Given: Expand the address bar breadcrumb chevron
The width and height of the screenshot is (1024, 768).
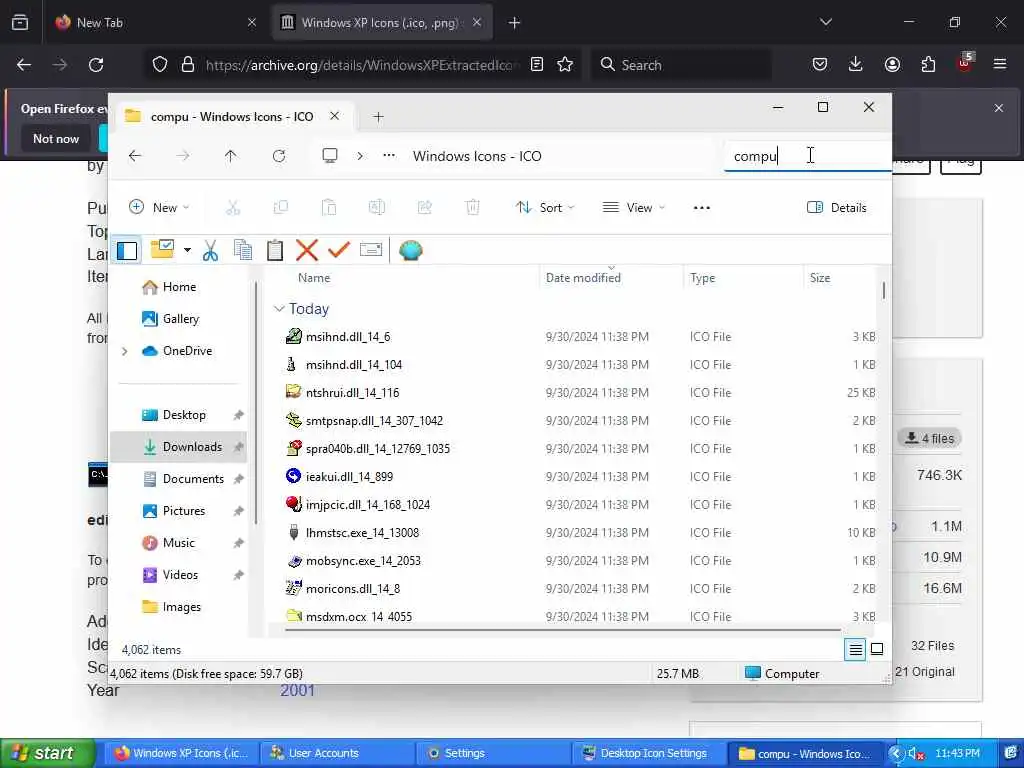Looking at the screenshot, I should click(x=360, y=156).
